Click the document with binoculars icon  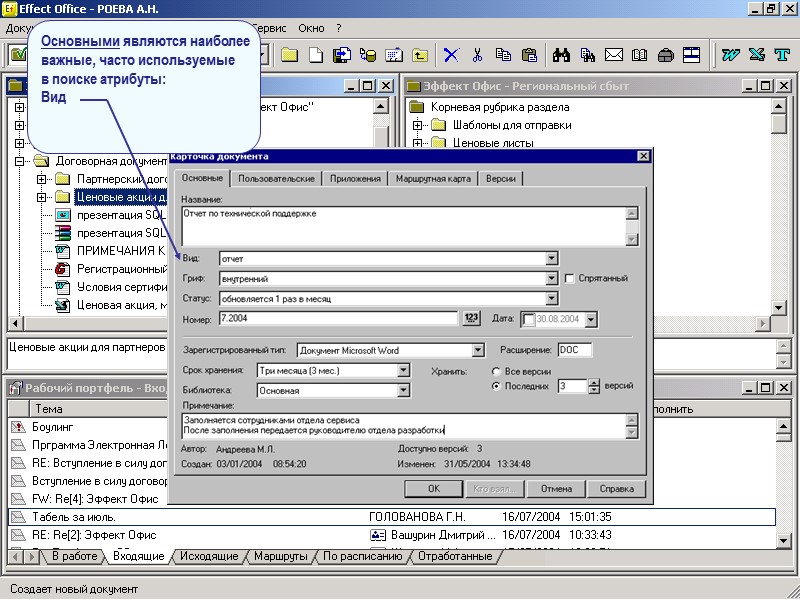[587, 55]
